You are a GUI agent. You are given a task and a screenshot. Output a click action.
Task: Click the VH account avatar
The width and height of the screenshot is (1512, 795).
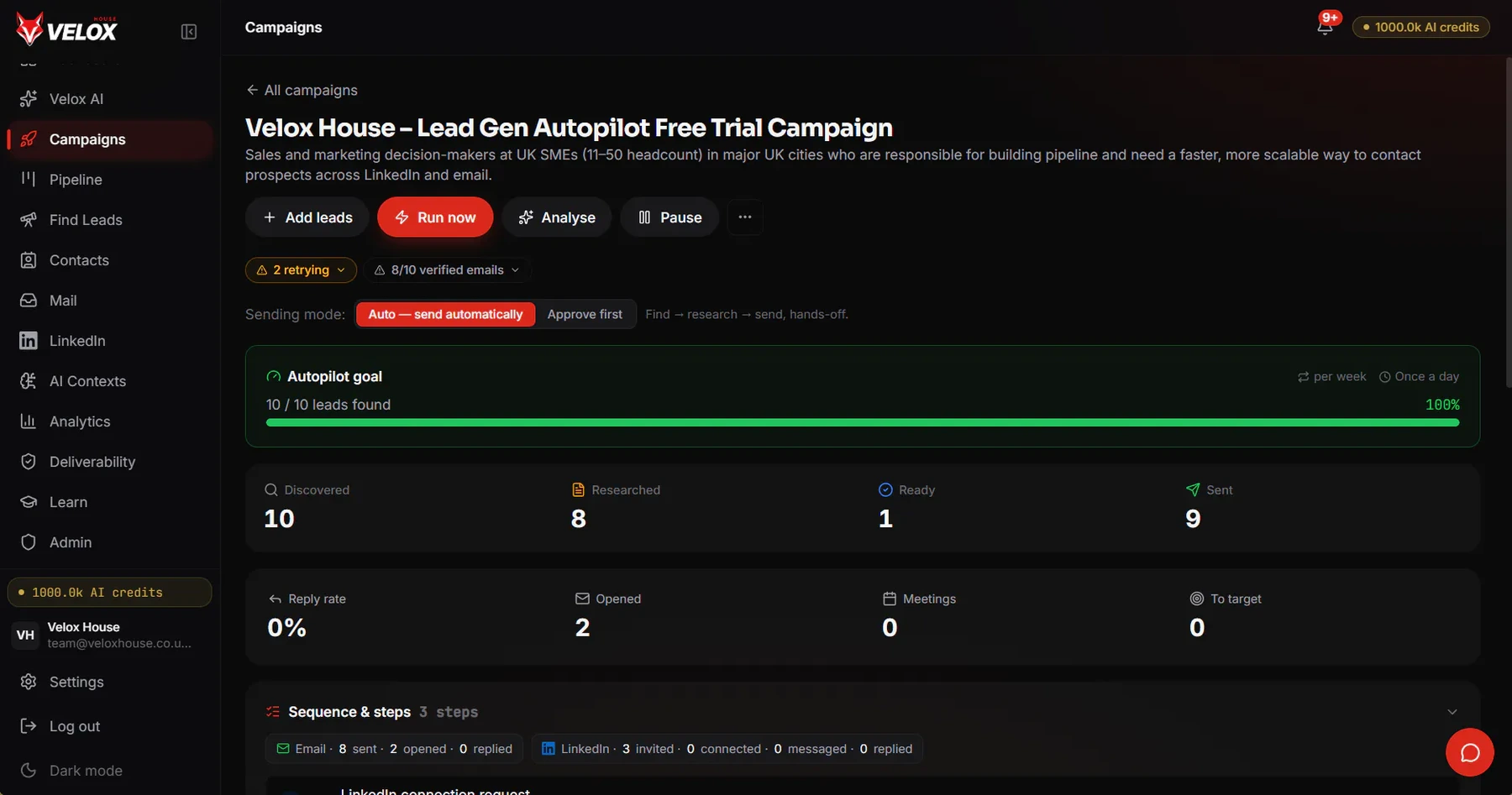click(26, 635)
